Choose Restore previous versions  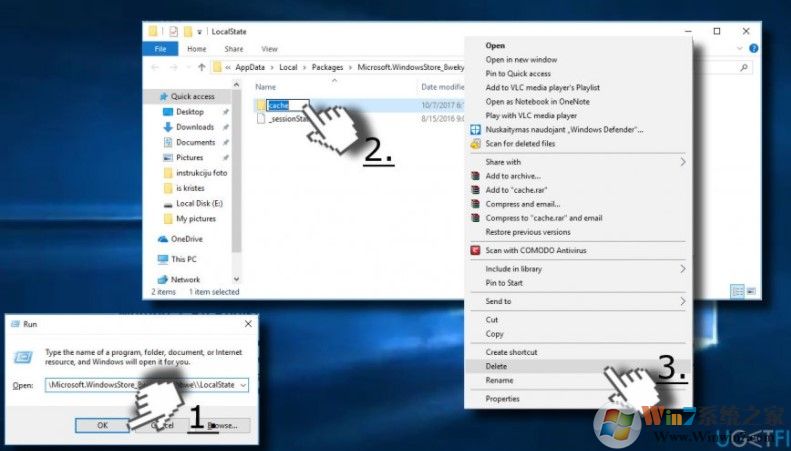528,232
